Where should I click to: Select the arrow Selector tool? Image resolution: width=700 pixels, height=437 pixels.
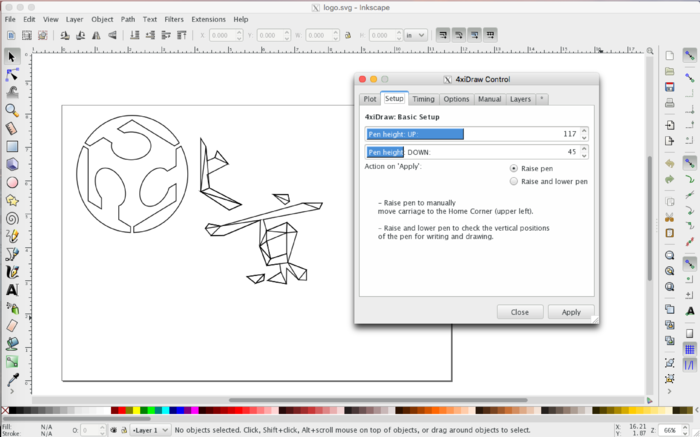pyautogui.click(x=12, y=57)
